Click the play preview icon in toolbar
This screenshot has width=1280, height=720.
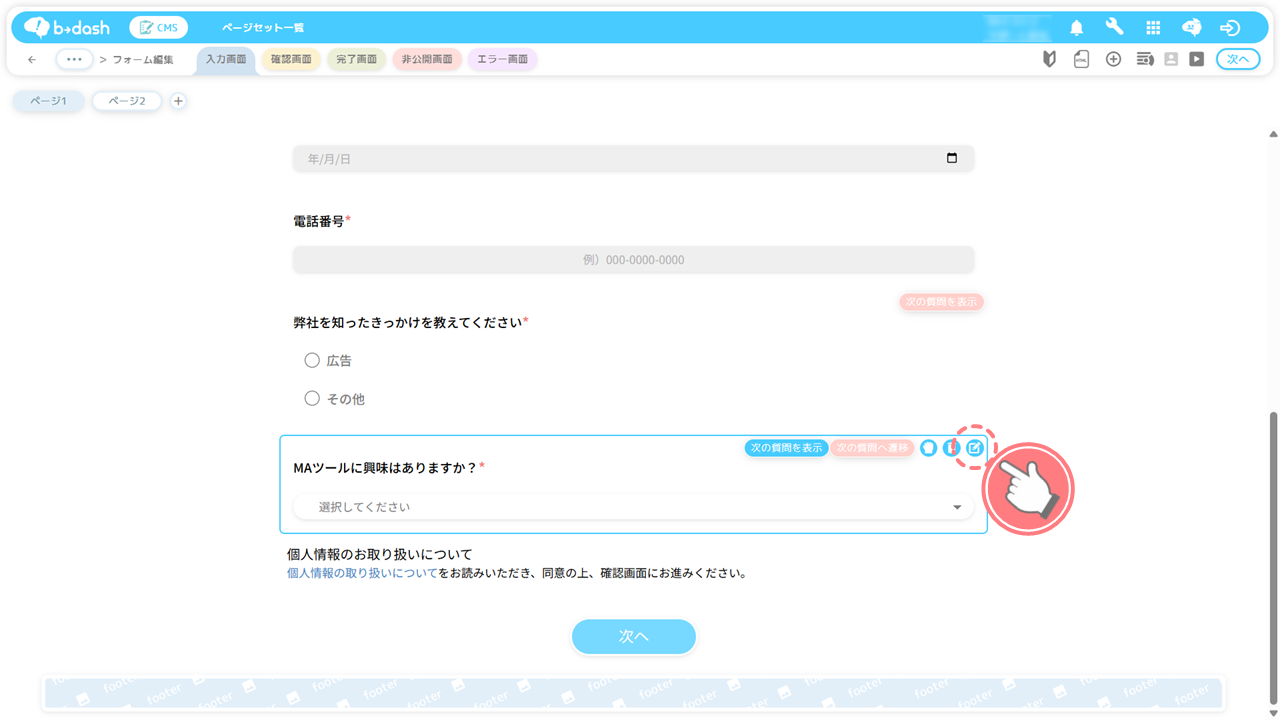coord(1196,60)
